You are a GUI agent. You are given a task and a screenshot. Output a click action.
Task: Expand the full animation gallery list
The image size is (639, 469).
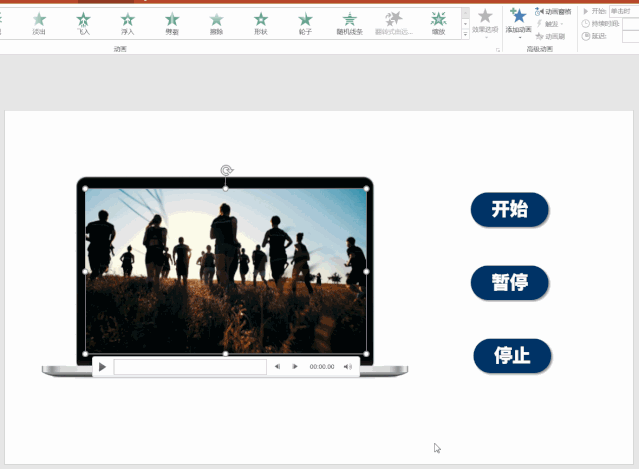point(465,35)
